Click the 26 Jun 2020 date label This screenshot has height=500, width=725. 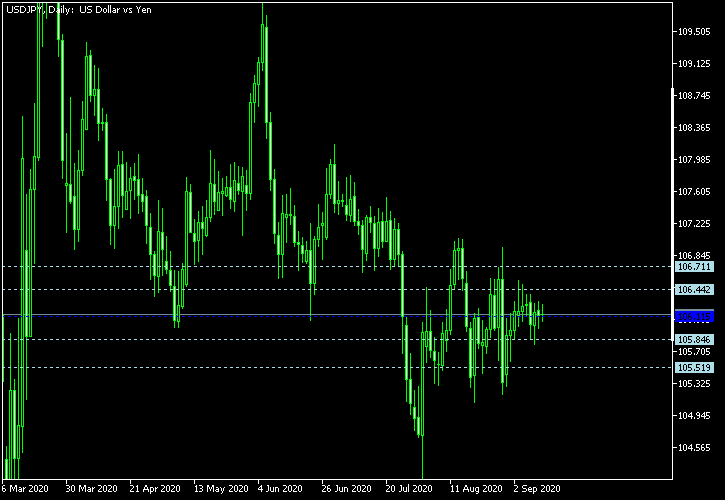(x=346, y=488)
